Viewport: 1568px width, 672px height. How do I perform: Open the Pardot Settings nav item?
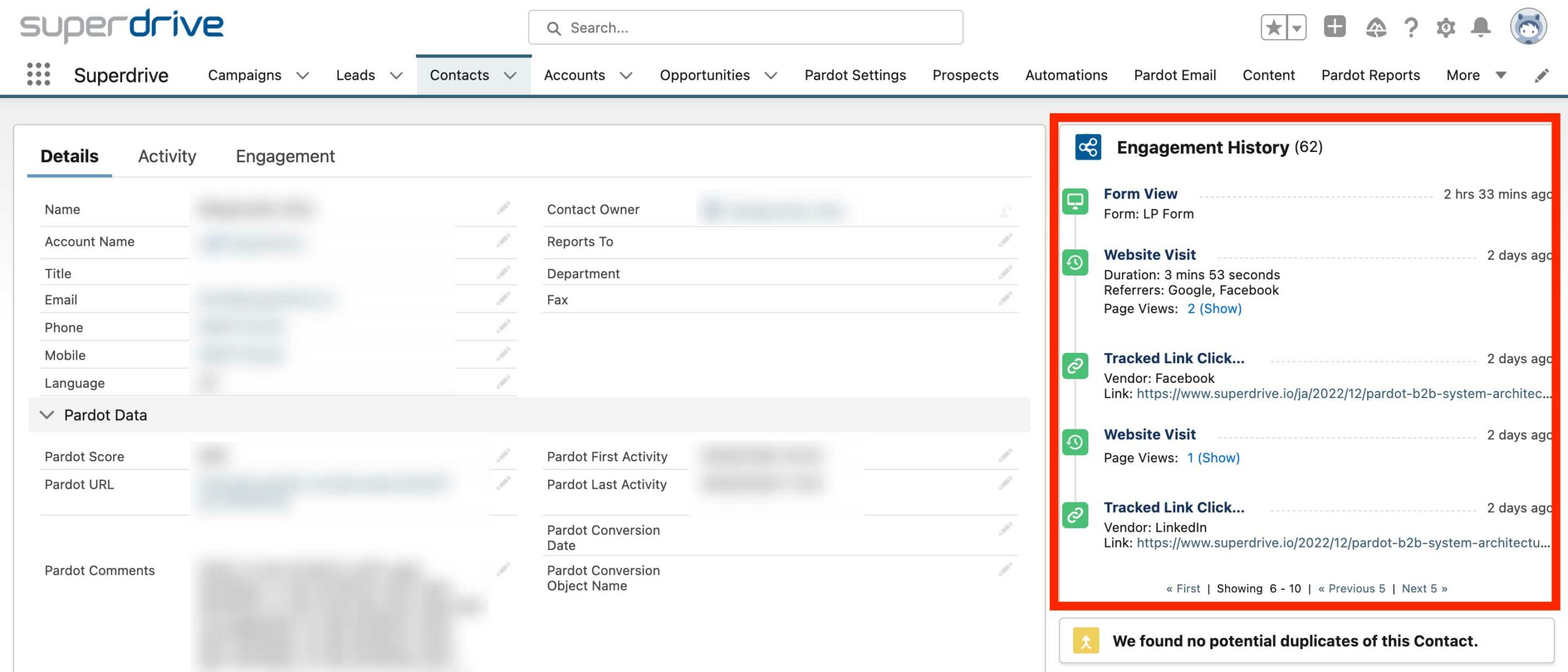855,75
